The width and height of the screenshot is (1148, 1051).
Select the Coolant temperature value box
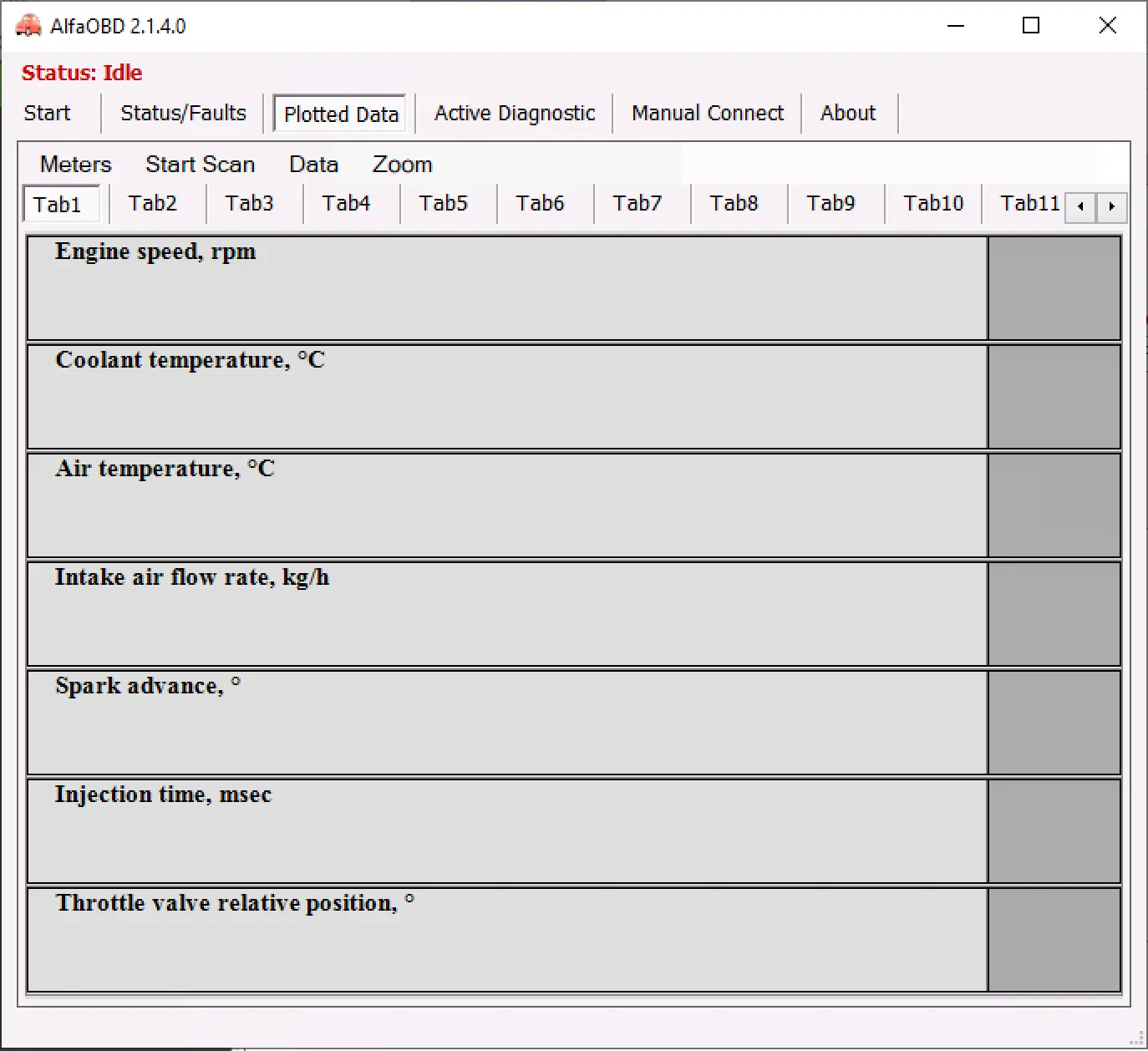[1054, 397]
